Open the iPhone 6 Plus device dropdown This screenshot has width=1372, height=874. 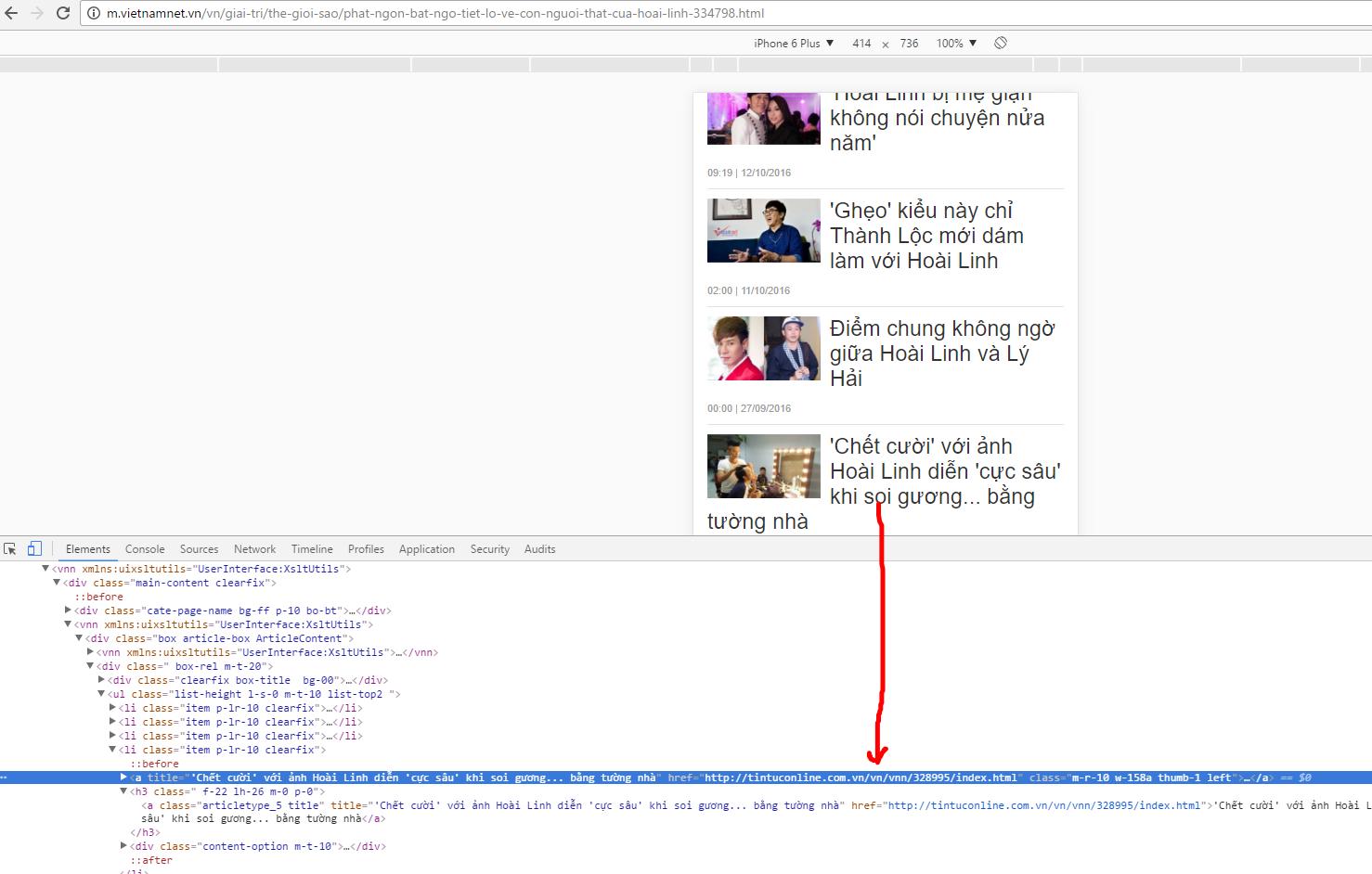pos(794,44)
